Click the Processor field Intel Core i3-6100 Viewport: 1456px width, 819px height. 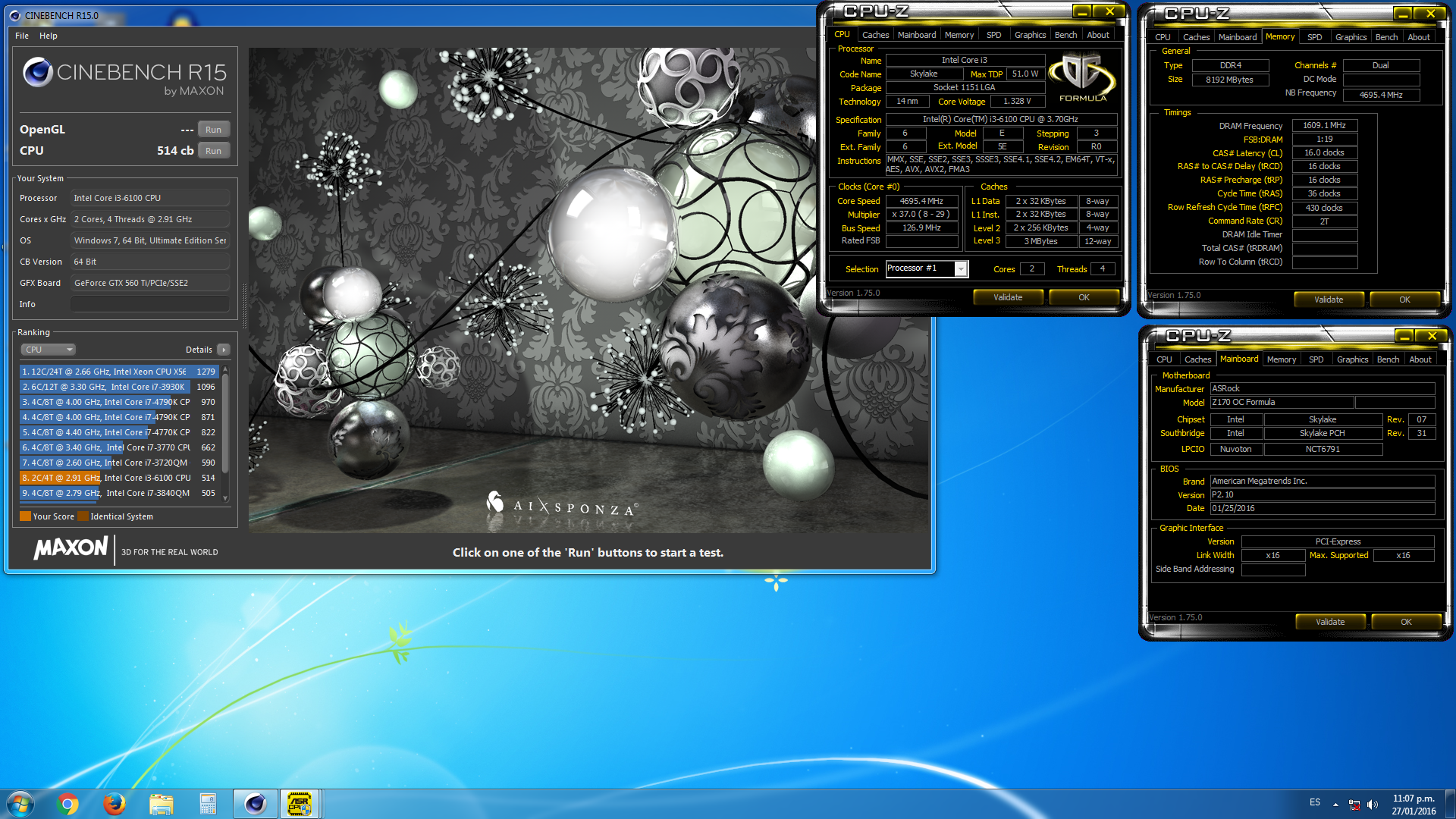pos(150,198)
